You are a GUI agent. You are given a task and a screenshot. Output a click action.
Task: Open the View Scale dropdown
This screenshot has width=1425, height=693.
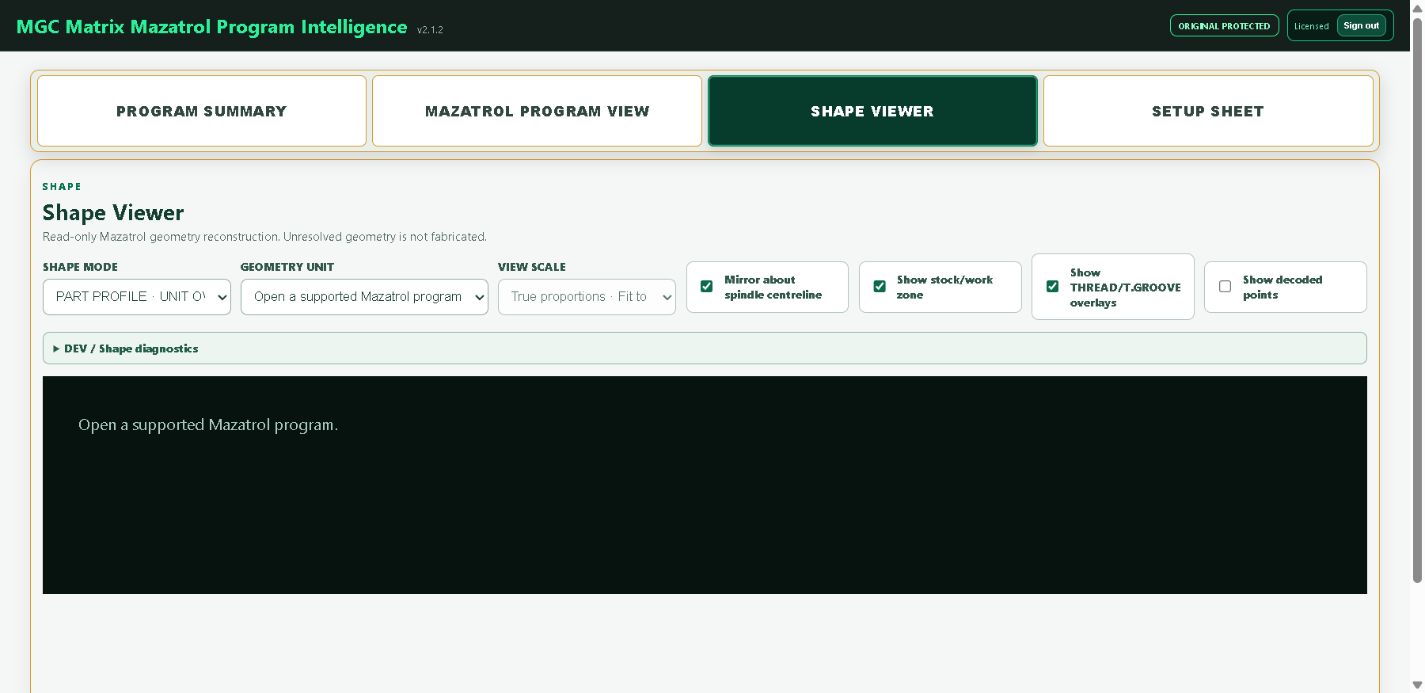pos(587,297)
